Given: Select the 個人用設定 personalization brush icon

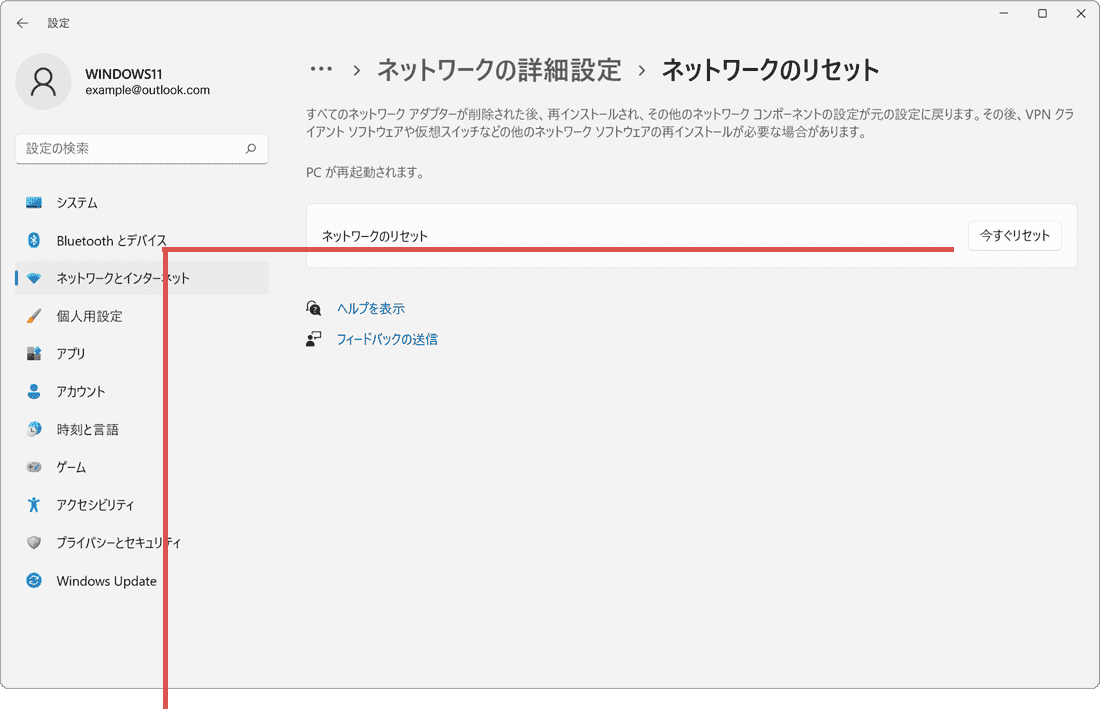Looking at the screenshot, I should pos(32,316).
